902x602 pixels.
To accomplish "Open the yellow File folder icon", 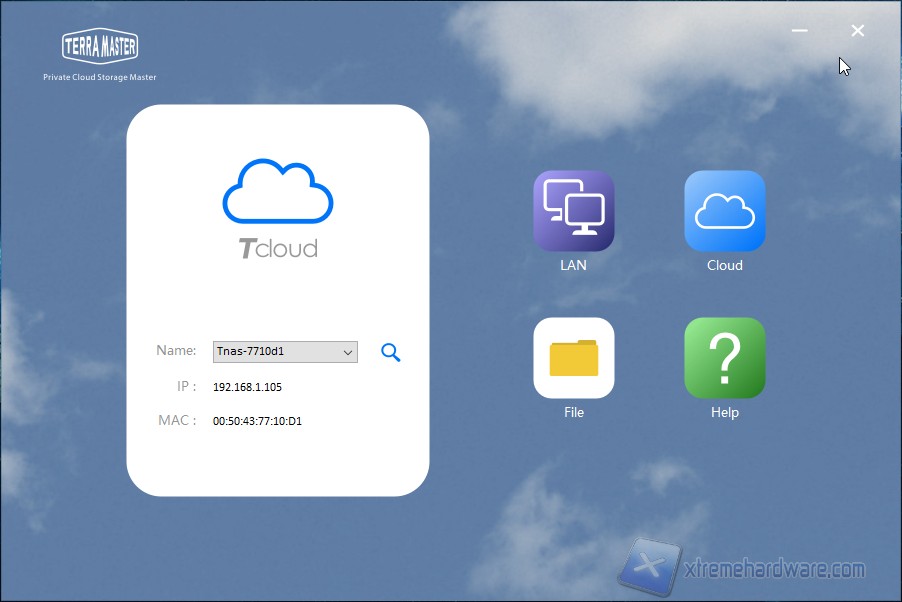I will [573, 357].
